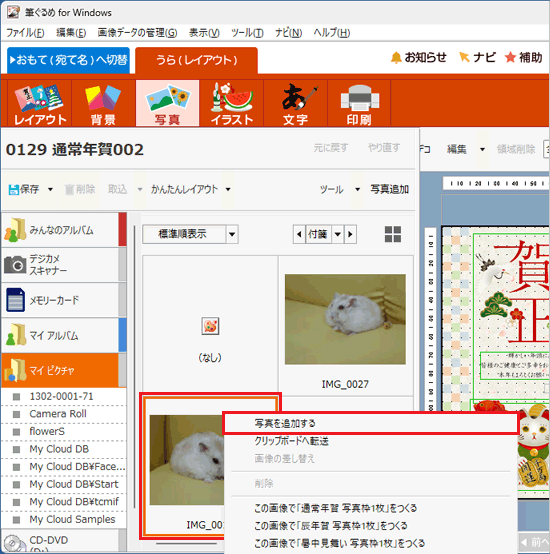Image resolution: width=550 pixels, height=554 pixels.
Task: Go to next 付箋 tag
Action: (x=350, y=234)
